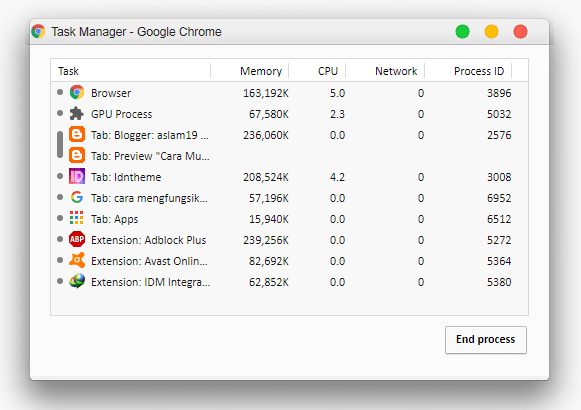This screenshot has height=410, width=581.
Task: Click the 15,940K memory value
Action: pyautogui.click(x=269, y=219)
